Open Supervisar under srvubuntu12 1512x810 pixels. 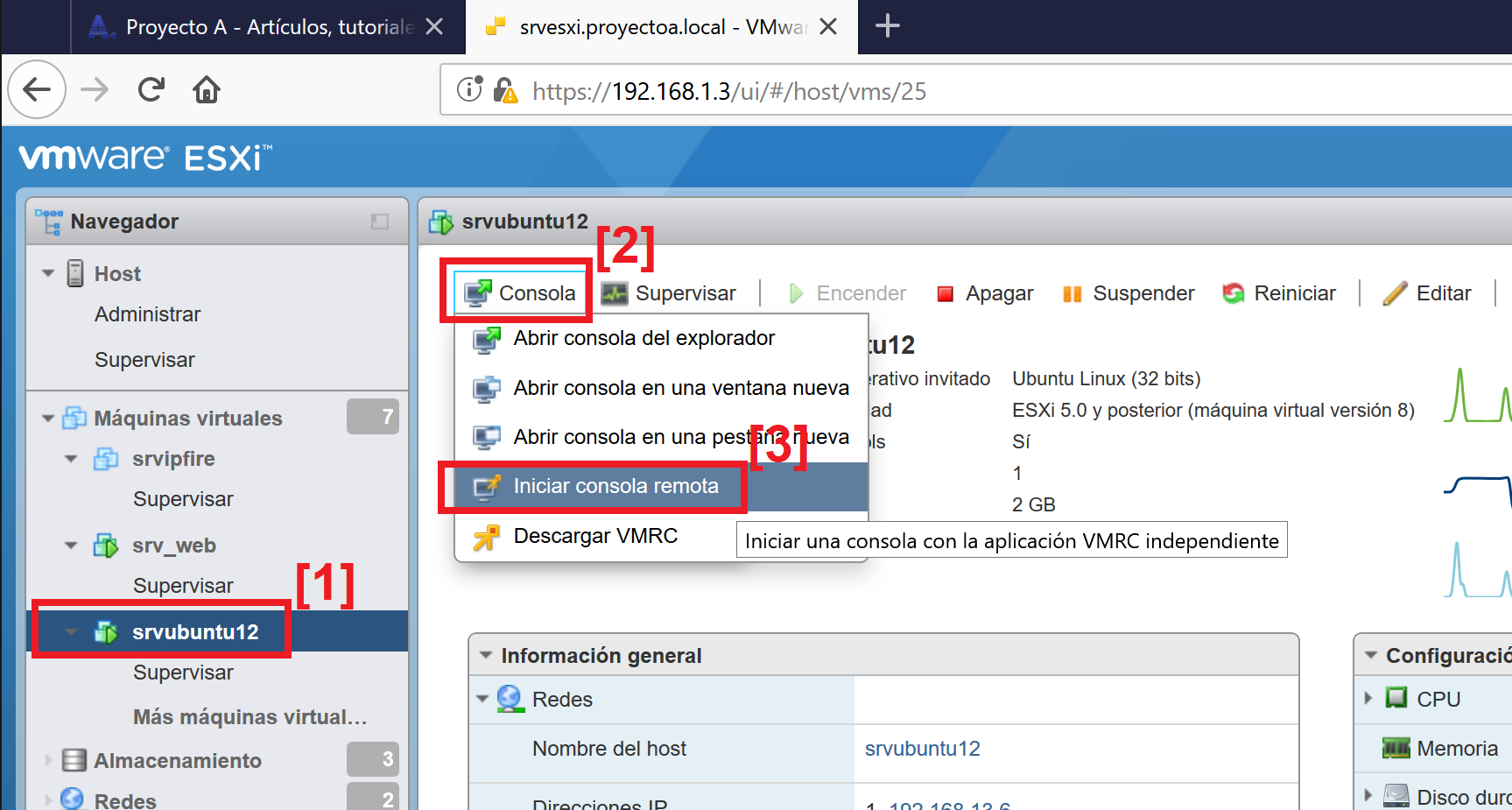click(183, 673)
